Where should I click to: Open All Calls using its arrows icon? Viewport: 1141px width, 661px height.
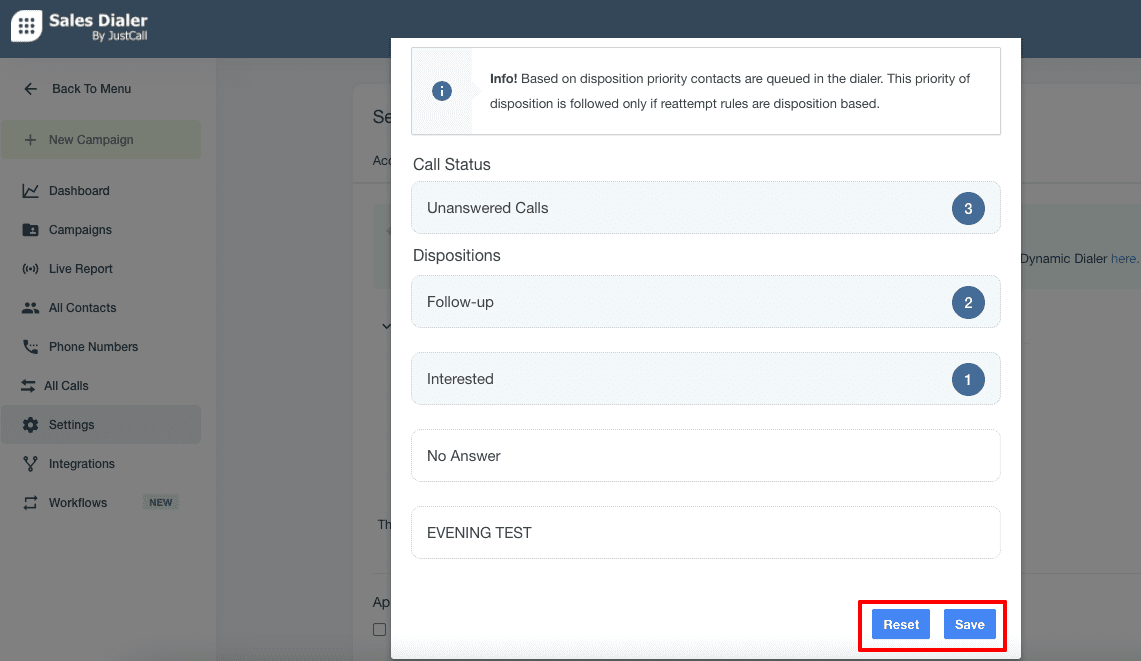tap(30, 385)
